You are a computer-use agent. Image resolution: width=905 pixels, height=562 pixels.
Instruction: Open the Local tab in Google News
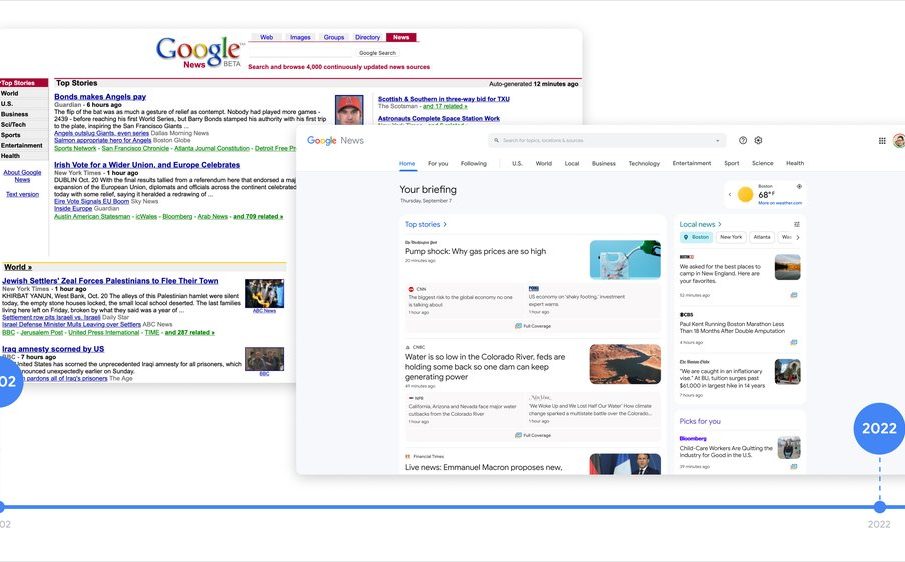pyautogui.click(x=572, y=163)
